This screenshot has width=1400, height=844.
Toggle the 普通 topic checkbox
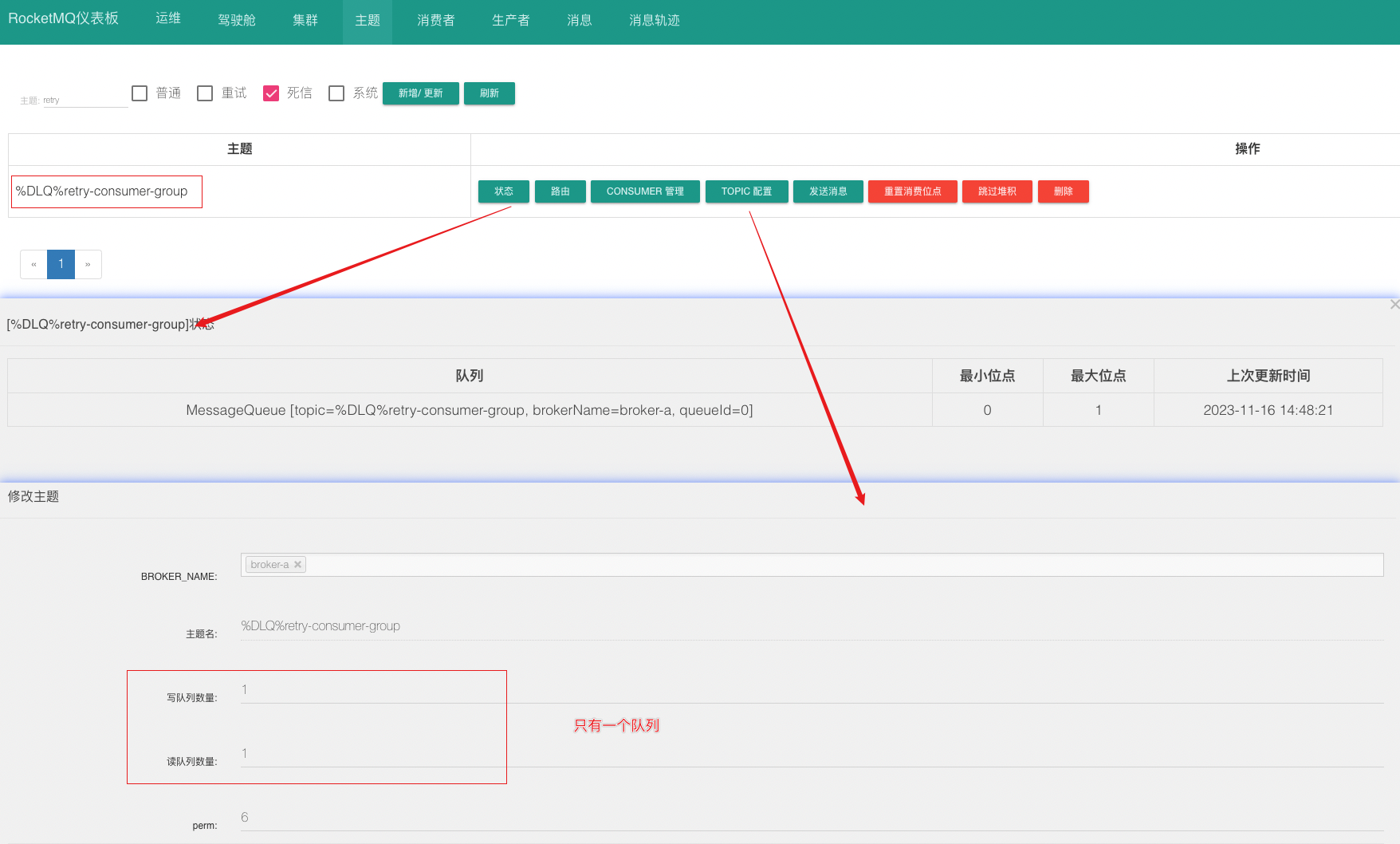(x=140, y=93)
